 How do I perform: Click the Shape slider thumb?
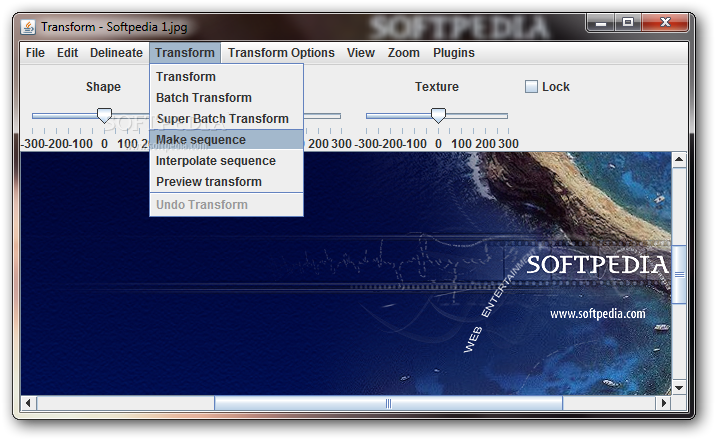point(105,115)
